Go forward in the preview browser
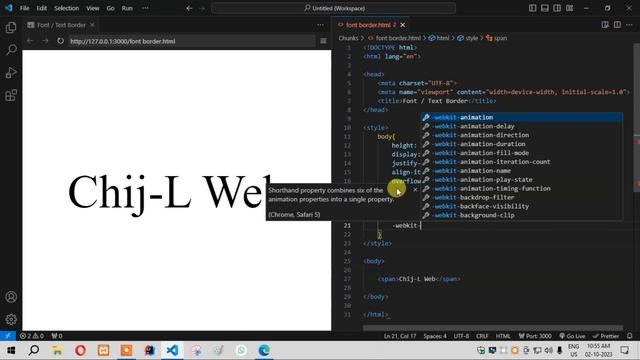 (45, 41)
